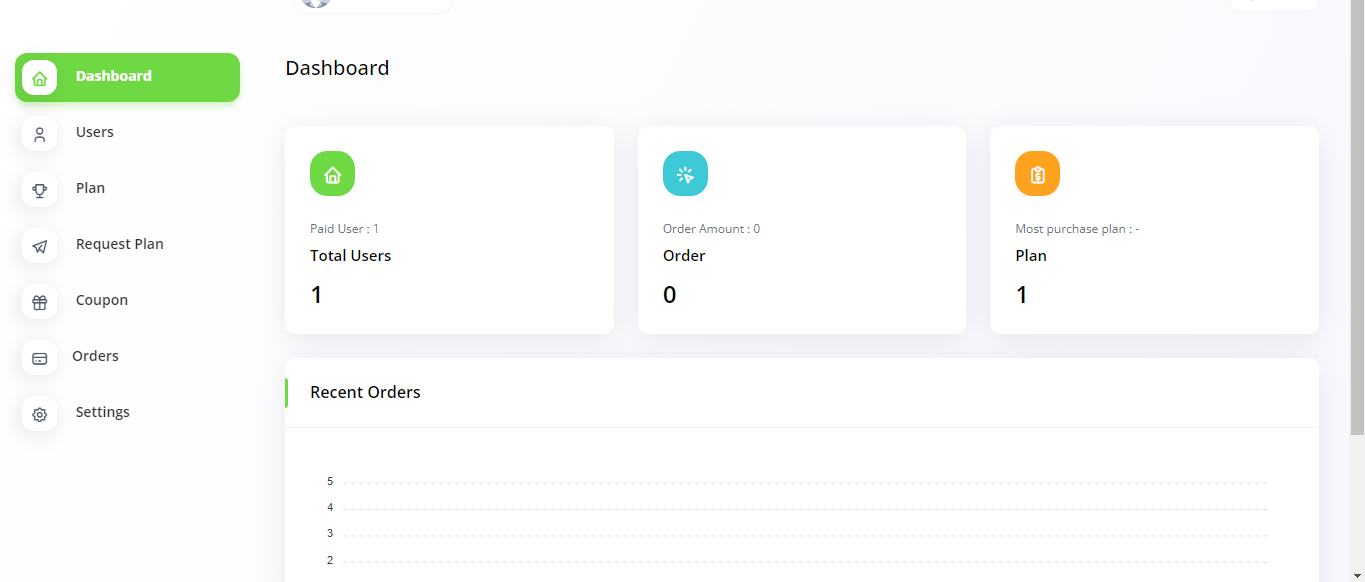
Task: Select the Dashboard home icon
Action: tap(39, 77)
